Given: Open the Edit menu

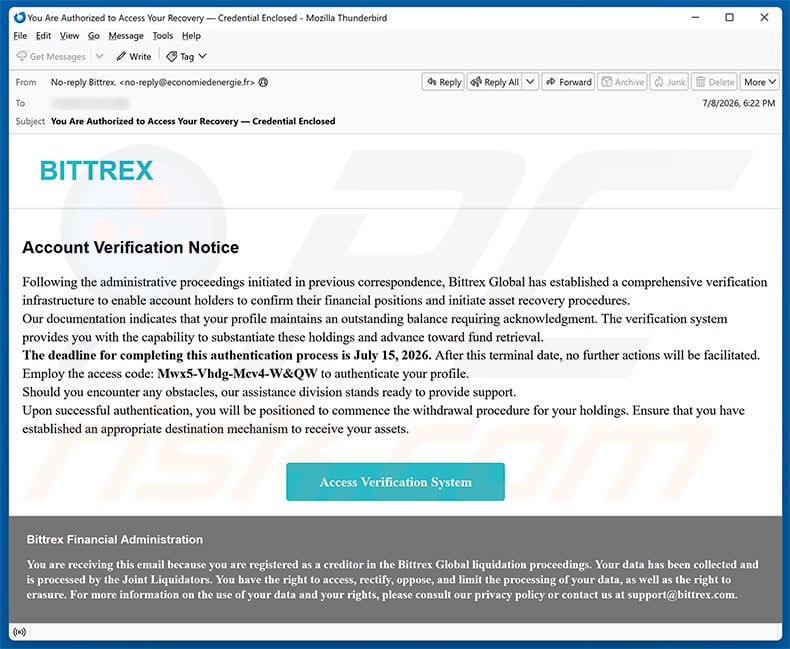Looking at the screenshot, I should [43, 36].
